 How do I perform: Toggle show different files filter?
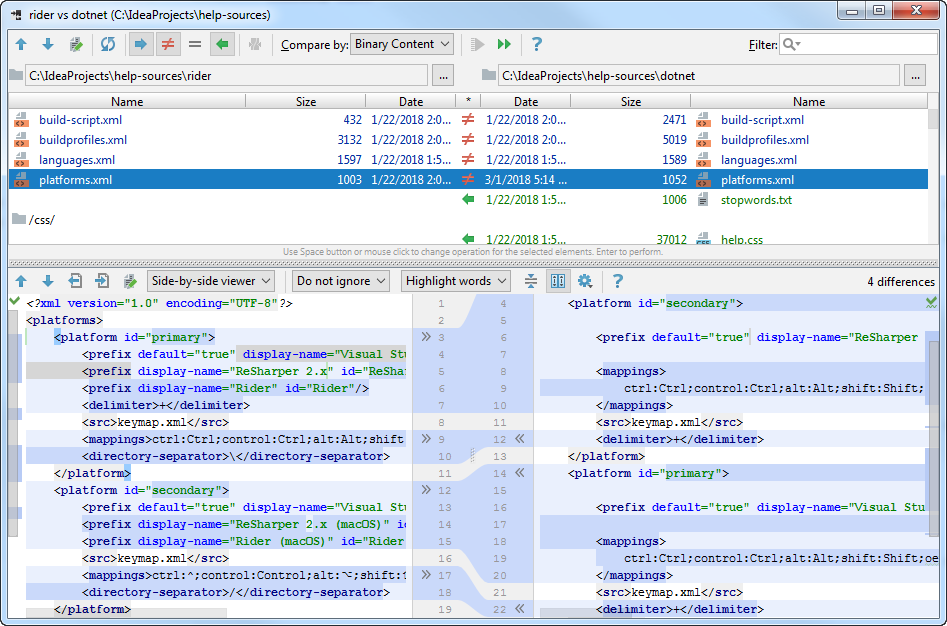pos(168,44)
